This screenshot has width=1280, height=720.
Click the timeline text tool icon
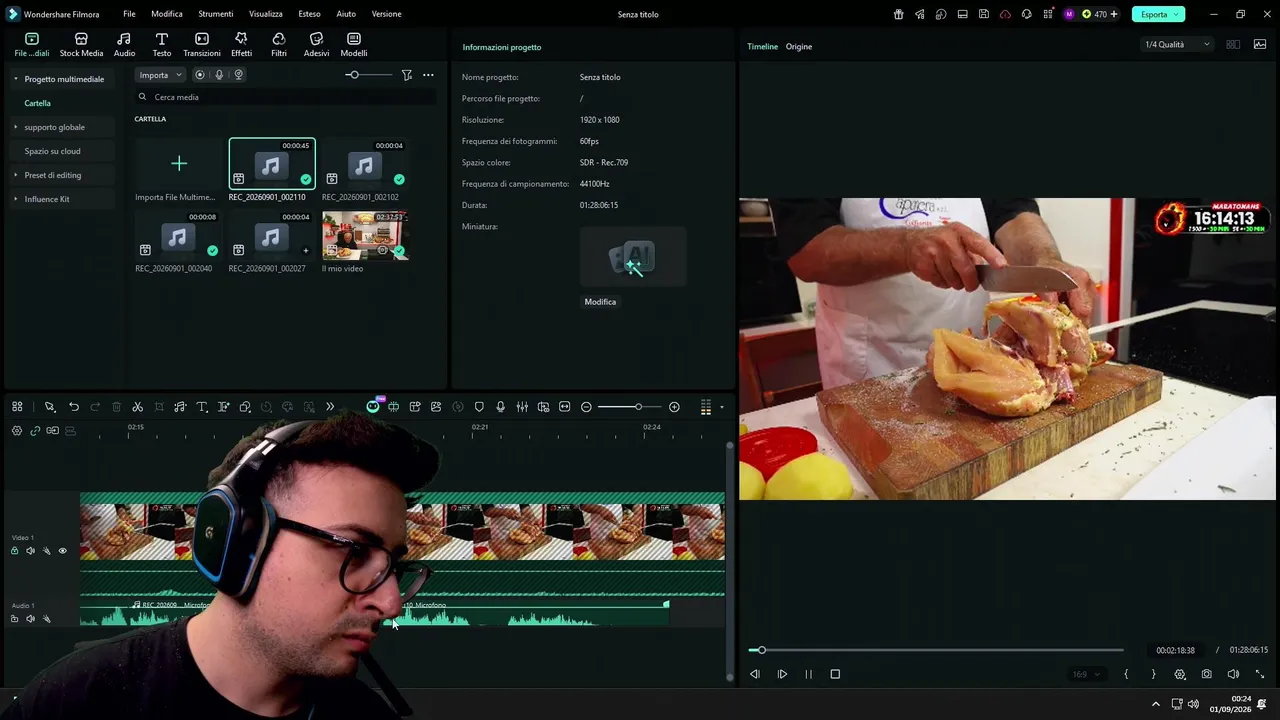[x=202, y=407]
